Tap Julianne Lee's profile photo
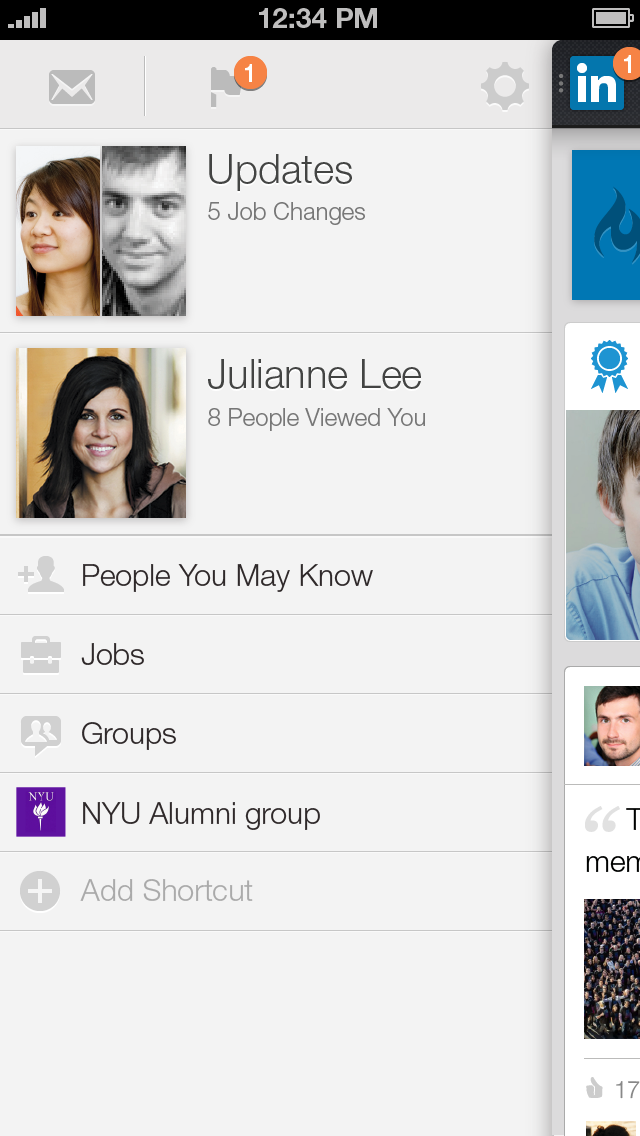The width and height of the screenshot is (640, 1136). click(101, 432)
